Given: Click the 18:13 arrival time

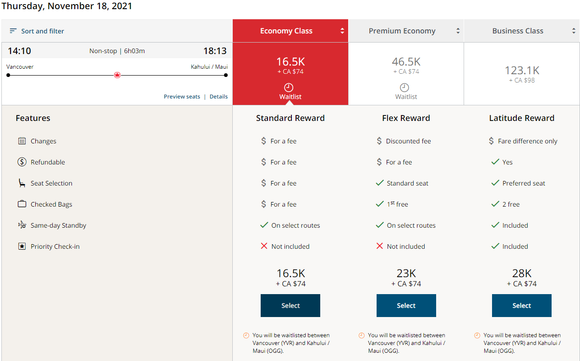Looking at the screenshot, I should coord(215,51).
